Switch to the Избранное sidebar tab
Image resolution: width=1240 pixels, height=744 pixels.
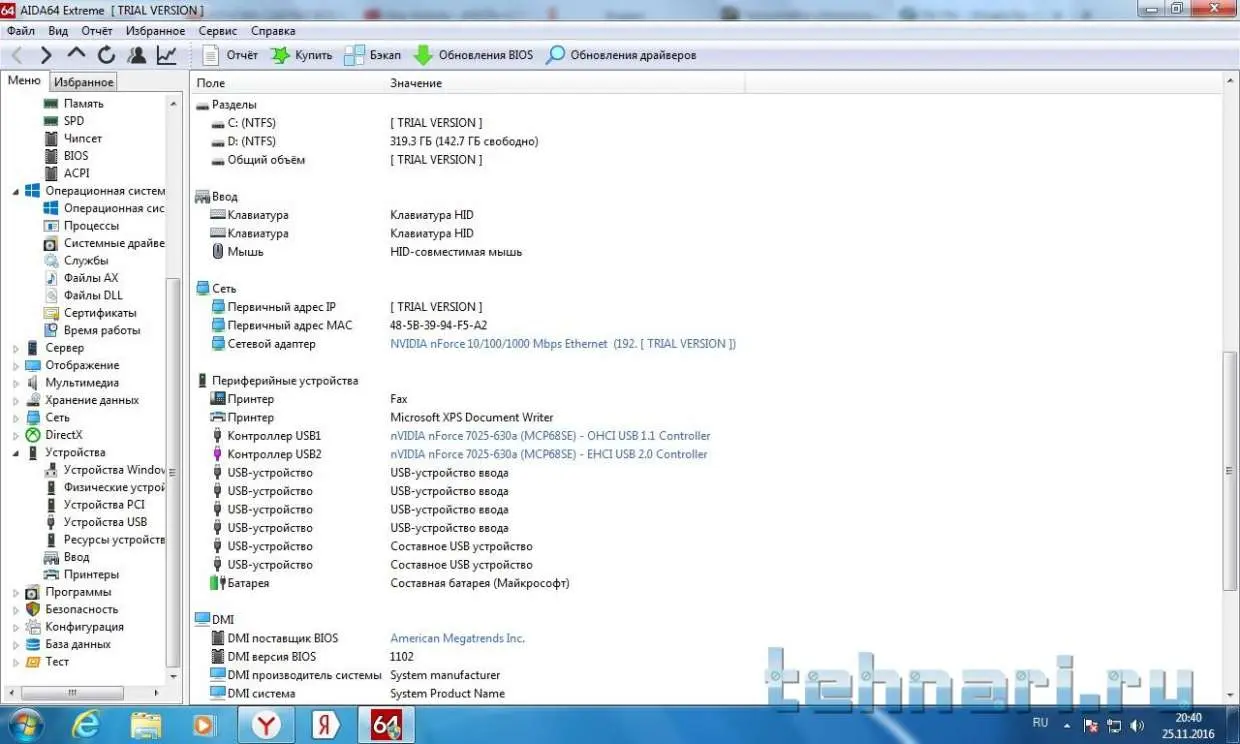84,82
